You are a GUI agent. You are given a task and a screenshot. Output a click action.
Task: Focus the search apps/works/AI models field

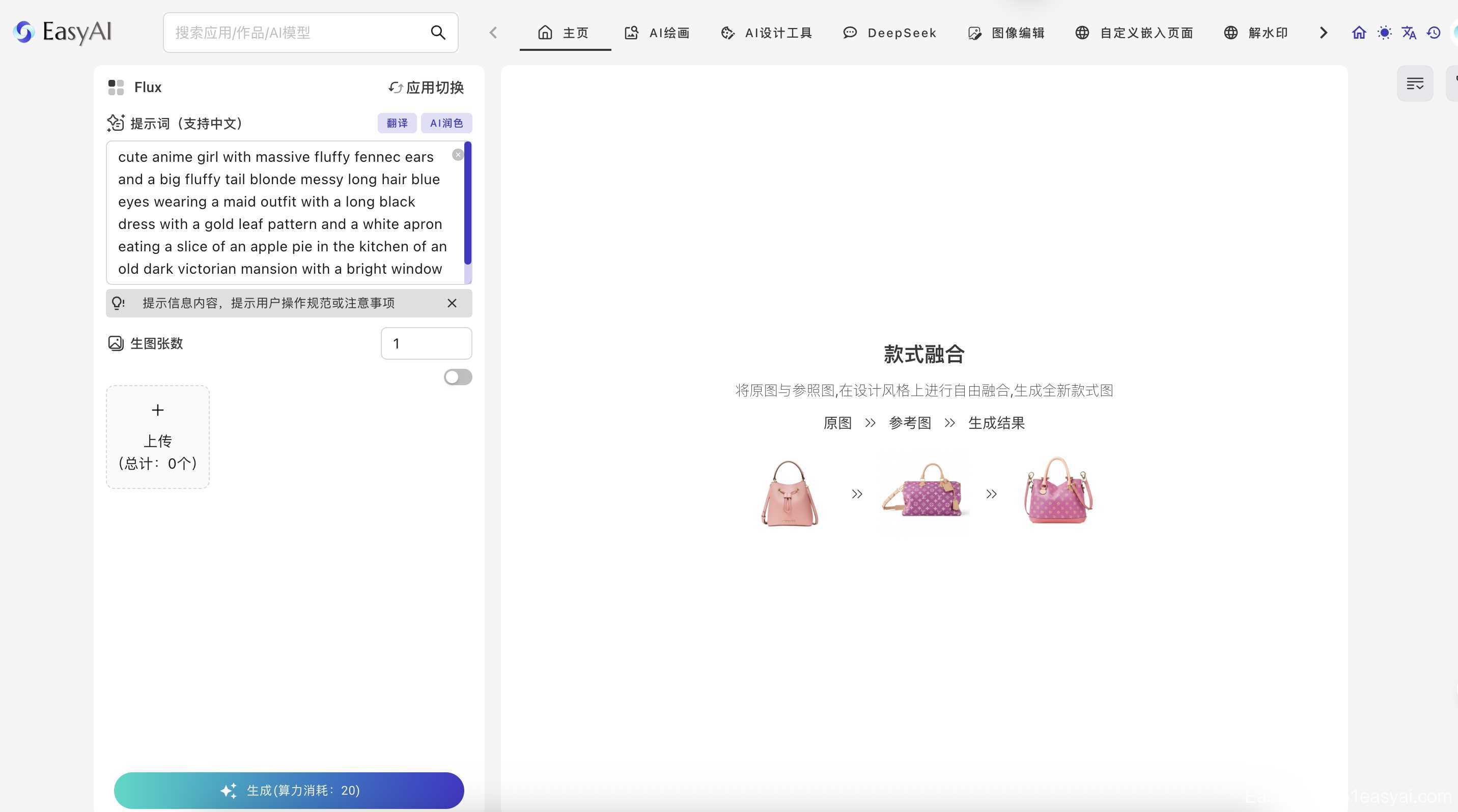click(x=310, y=33)
